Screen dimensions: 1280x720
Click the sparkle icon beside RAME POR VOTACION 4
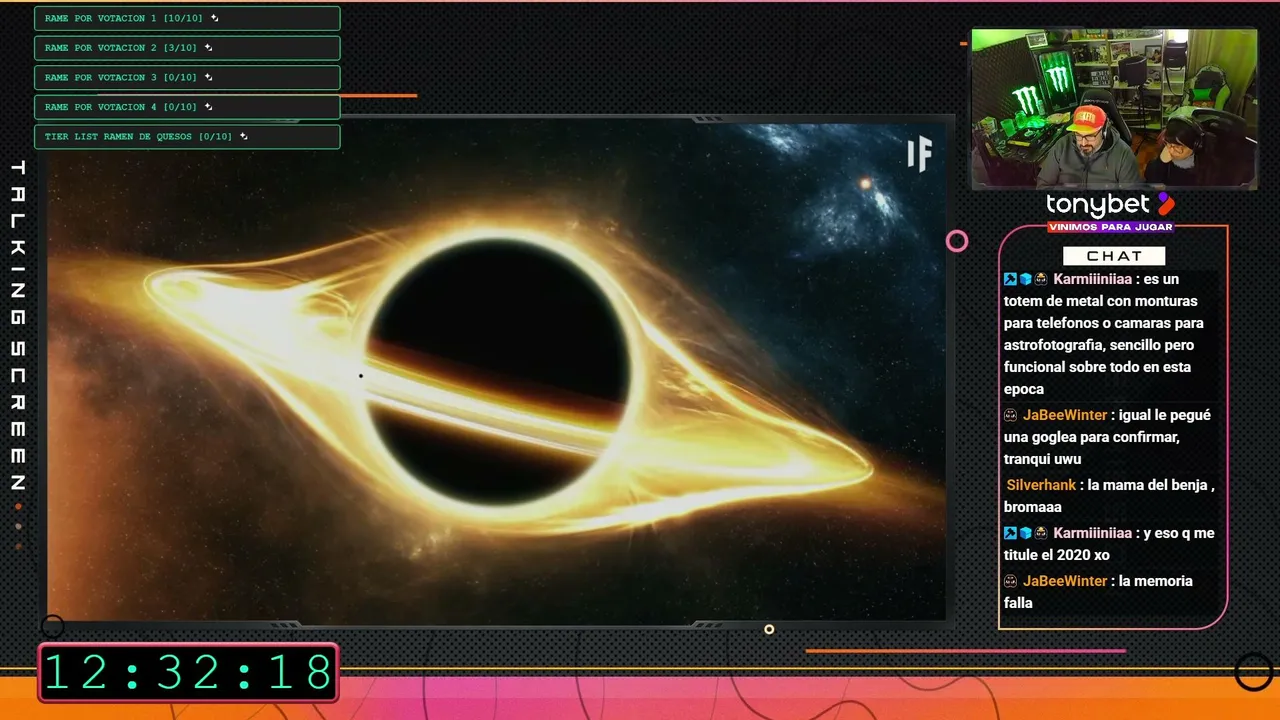209,106
